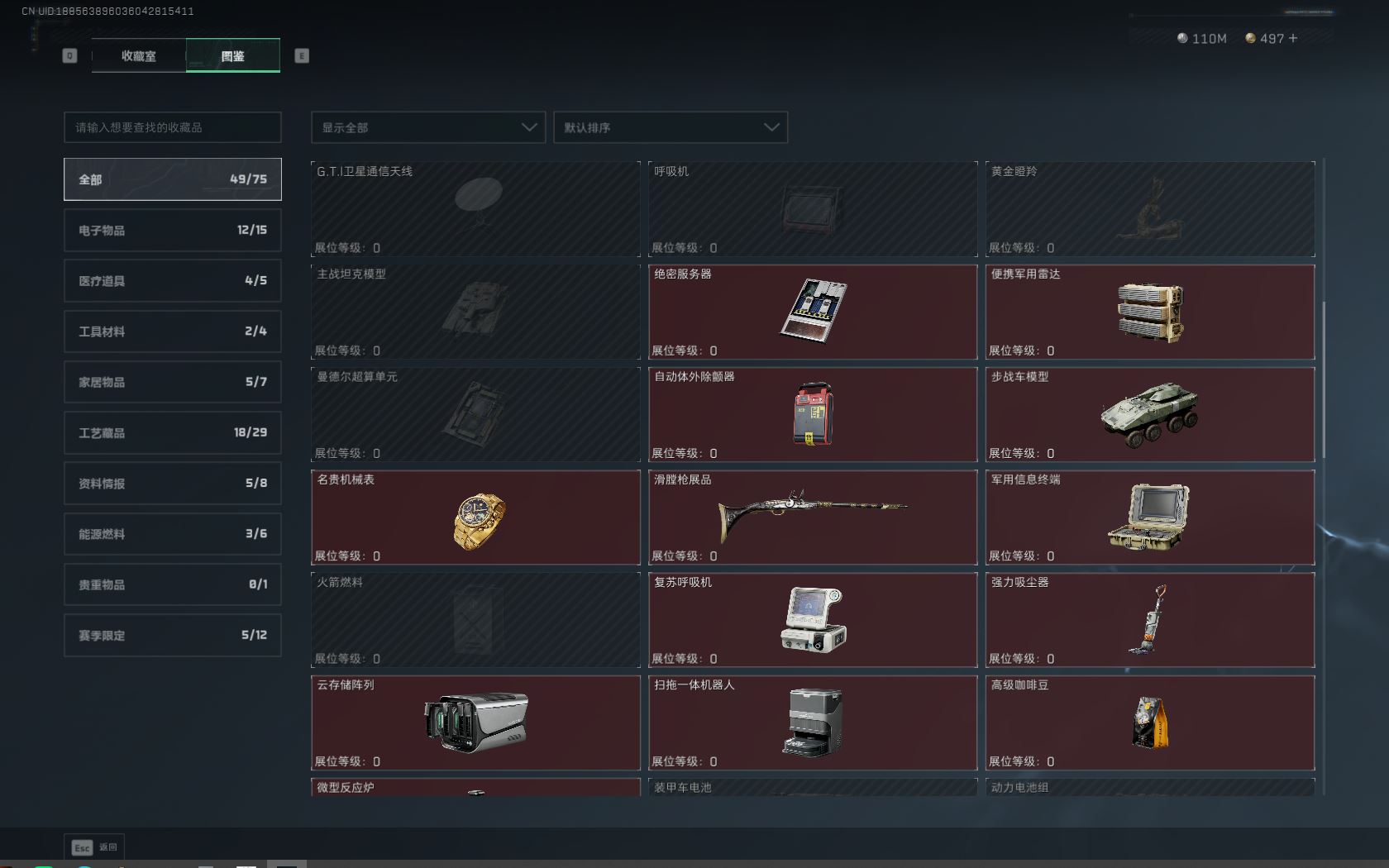The image size is (1389, 868).
Task: Click the item list vertical scrollbar
Action: tap(1324, 380)
